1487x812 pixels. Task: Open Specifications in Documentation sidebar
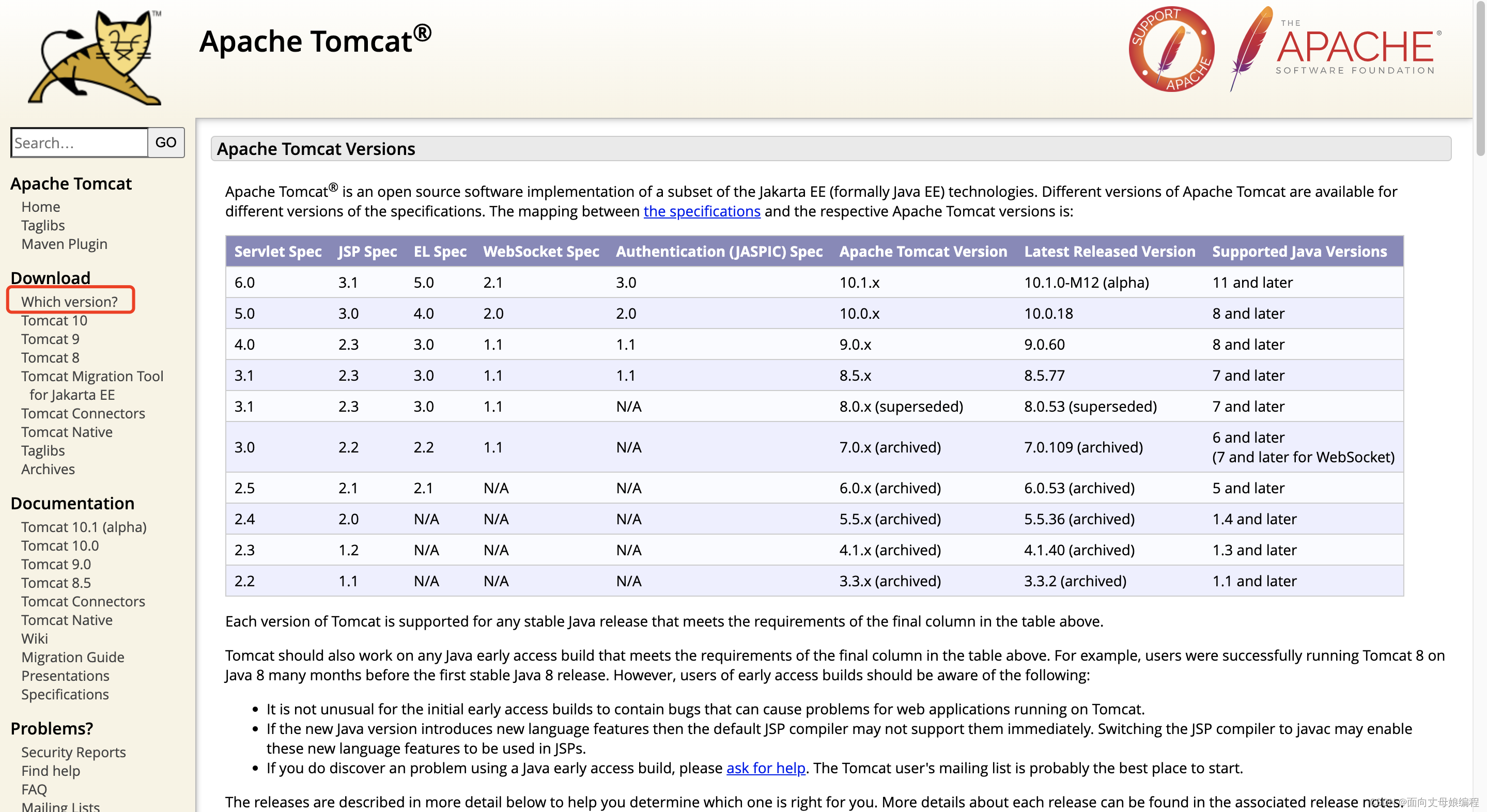pyautogui.click(x=65, y=694)
